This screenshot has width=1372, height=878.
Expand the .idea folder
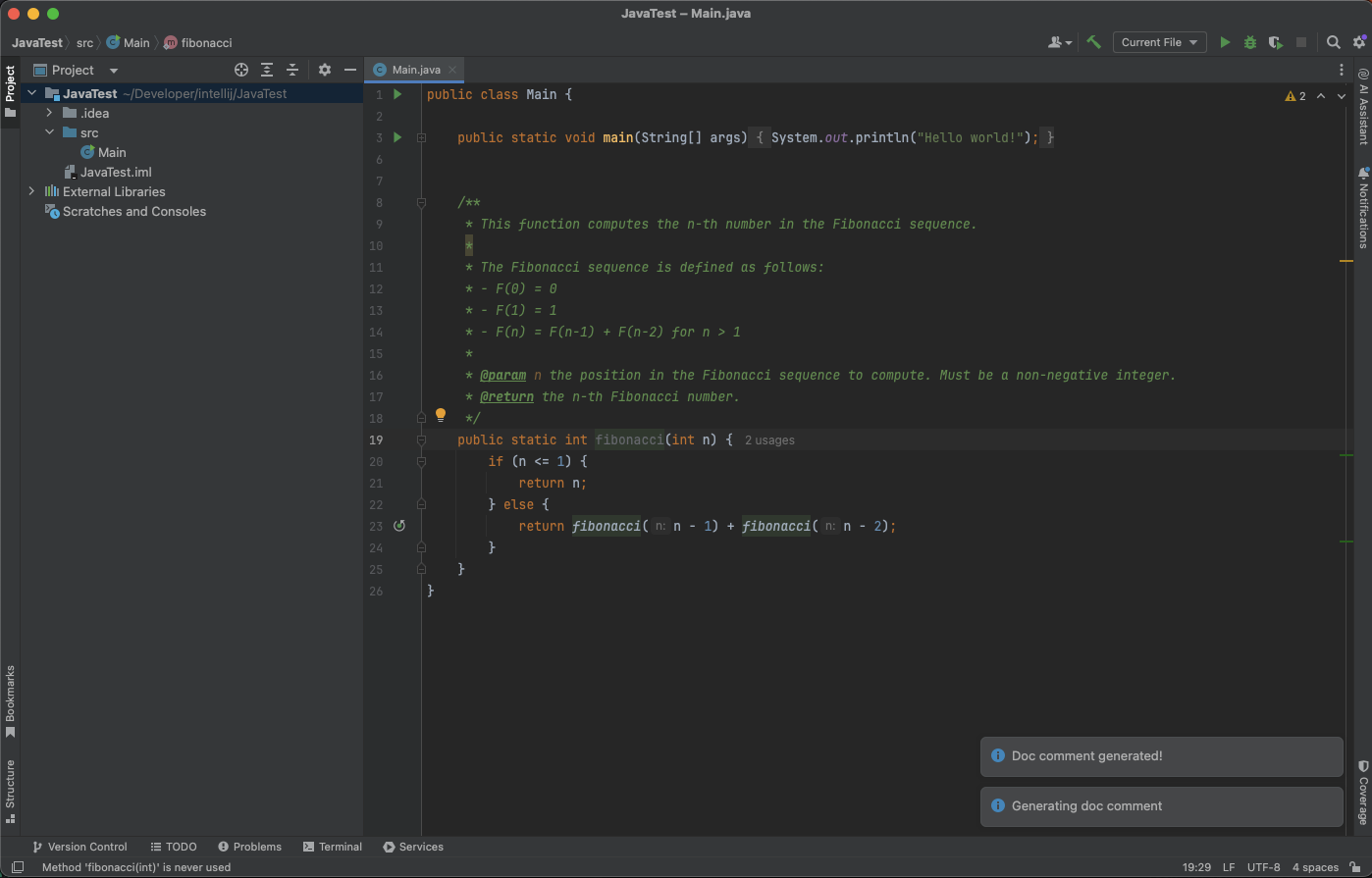49,113
